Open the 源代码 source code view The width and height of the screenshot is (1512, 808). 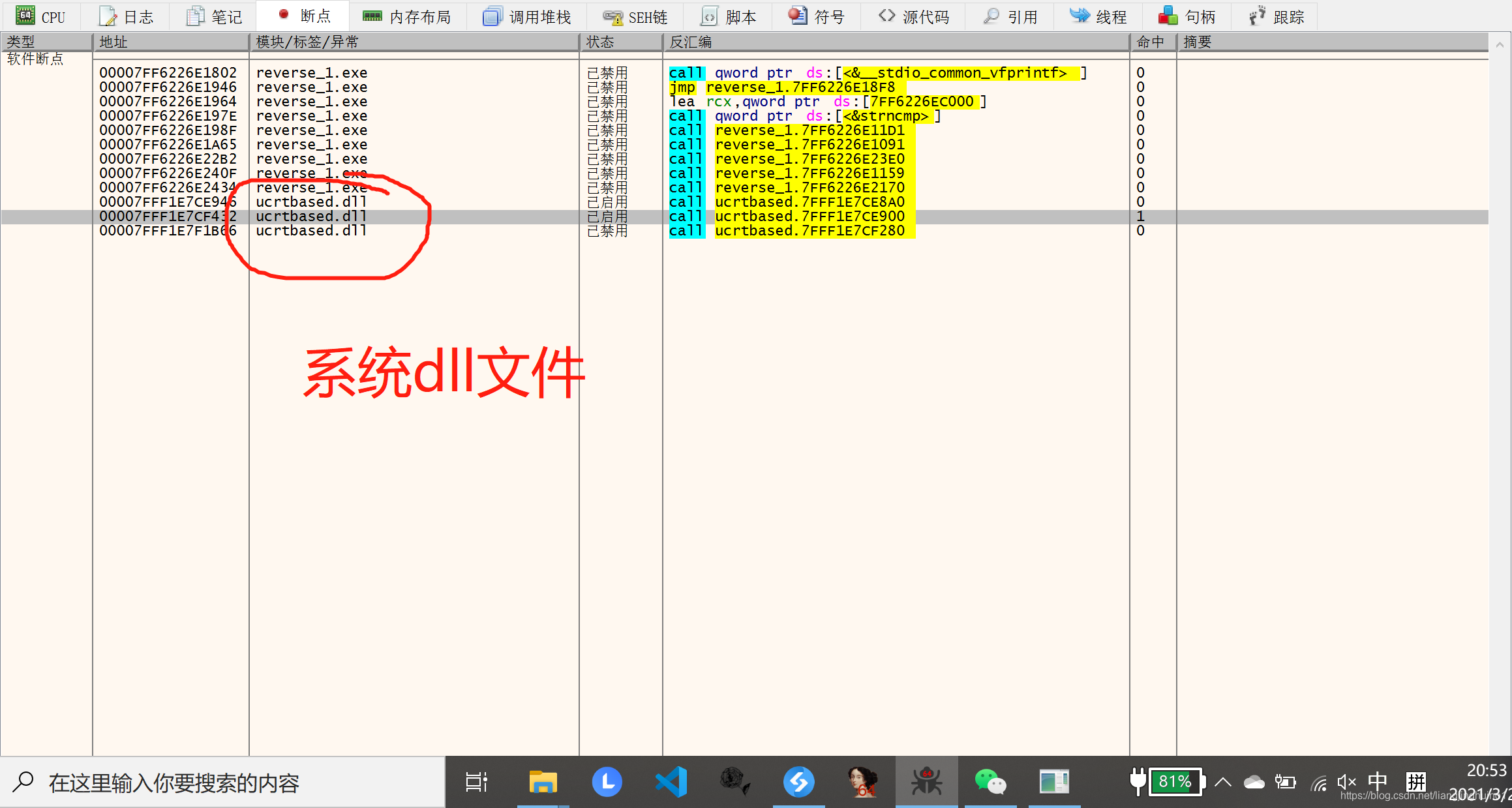tap(914, 16)
